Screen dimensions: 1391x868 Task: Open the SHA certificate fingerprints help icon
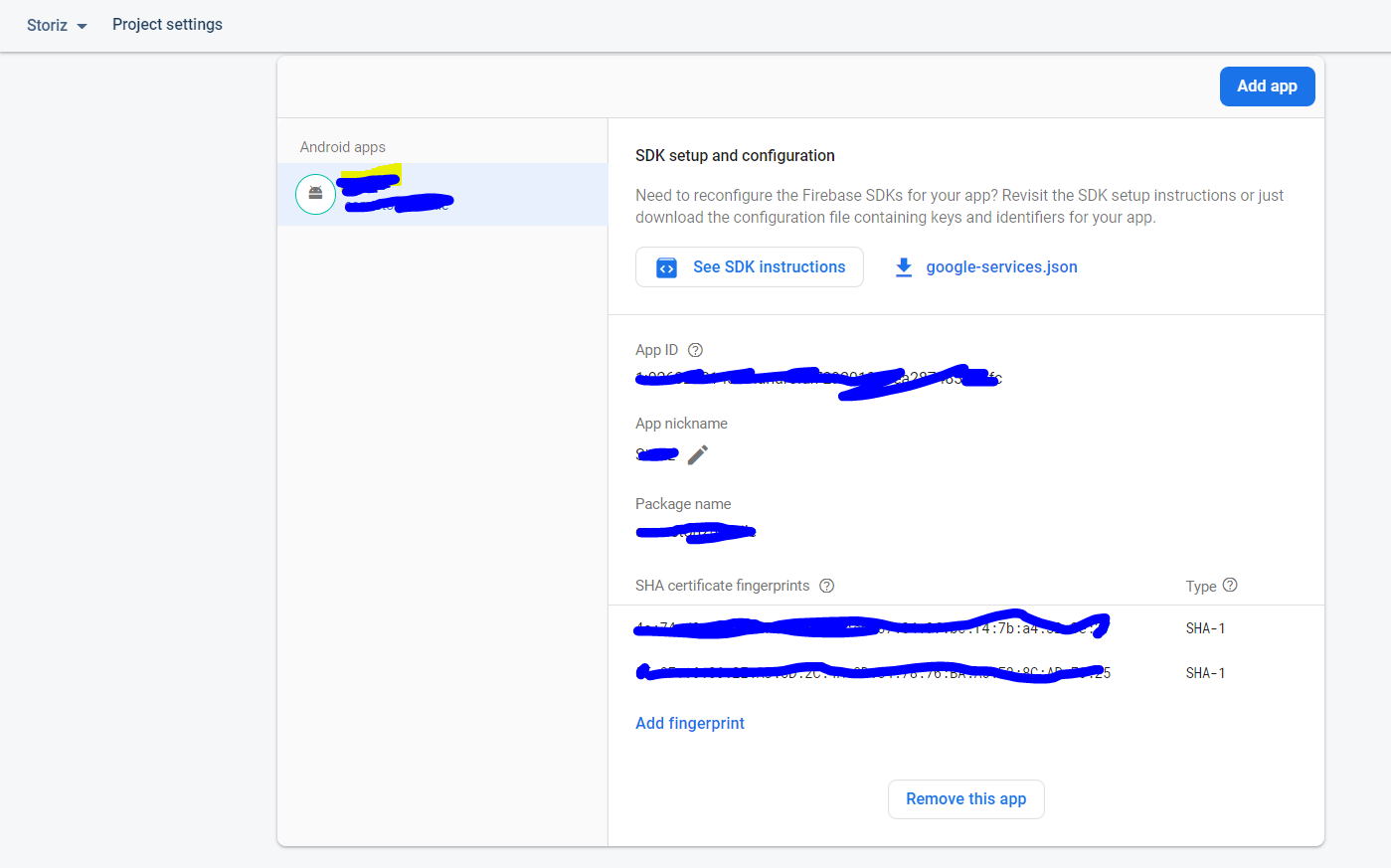[826, 586]
